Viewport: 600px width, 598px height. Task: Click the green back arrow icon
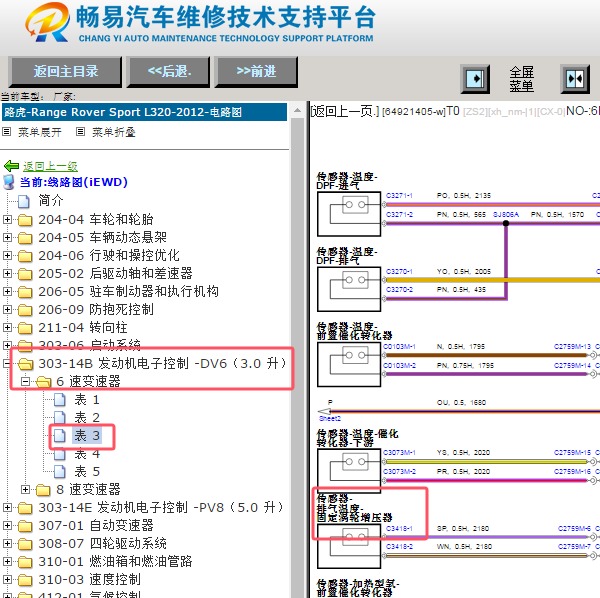(x=11, y=166)
